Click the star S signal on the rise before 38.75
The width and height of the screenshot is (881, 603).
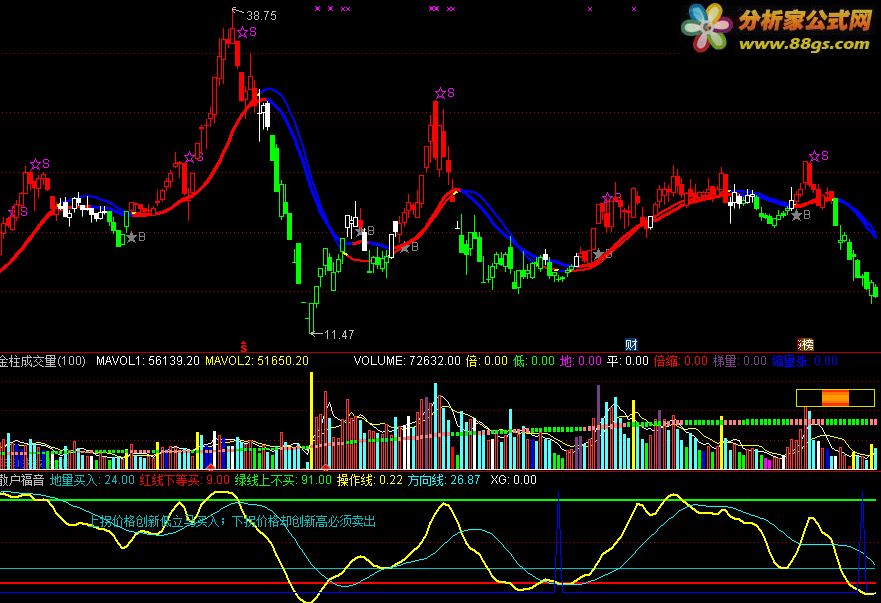[x=193, y=157]
